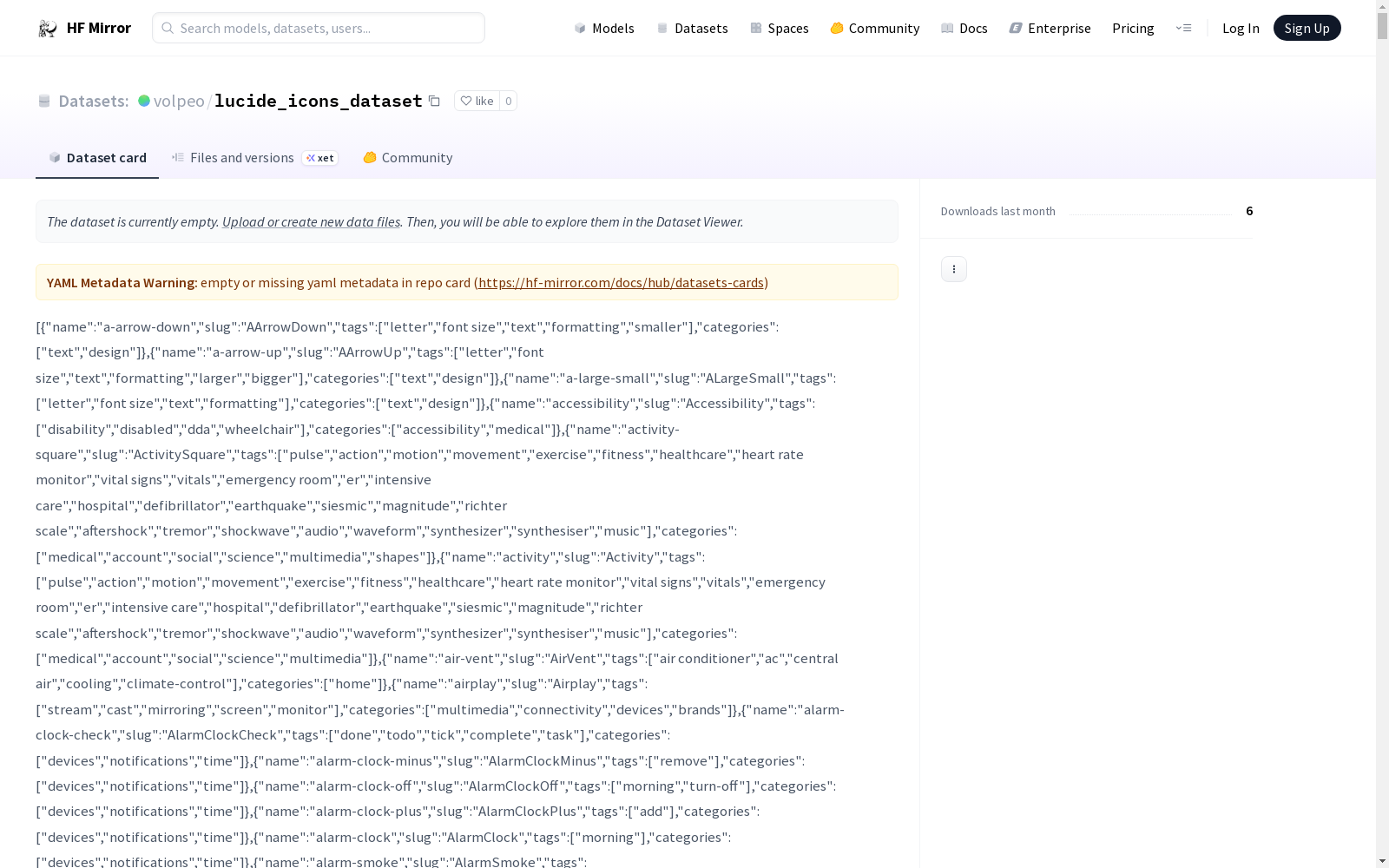Viewport: 1389px width, 868px height.
Task: Click the search magnifier icon
Action: click(168, 28)
